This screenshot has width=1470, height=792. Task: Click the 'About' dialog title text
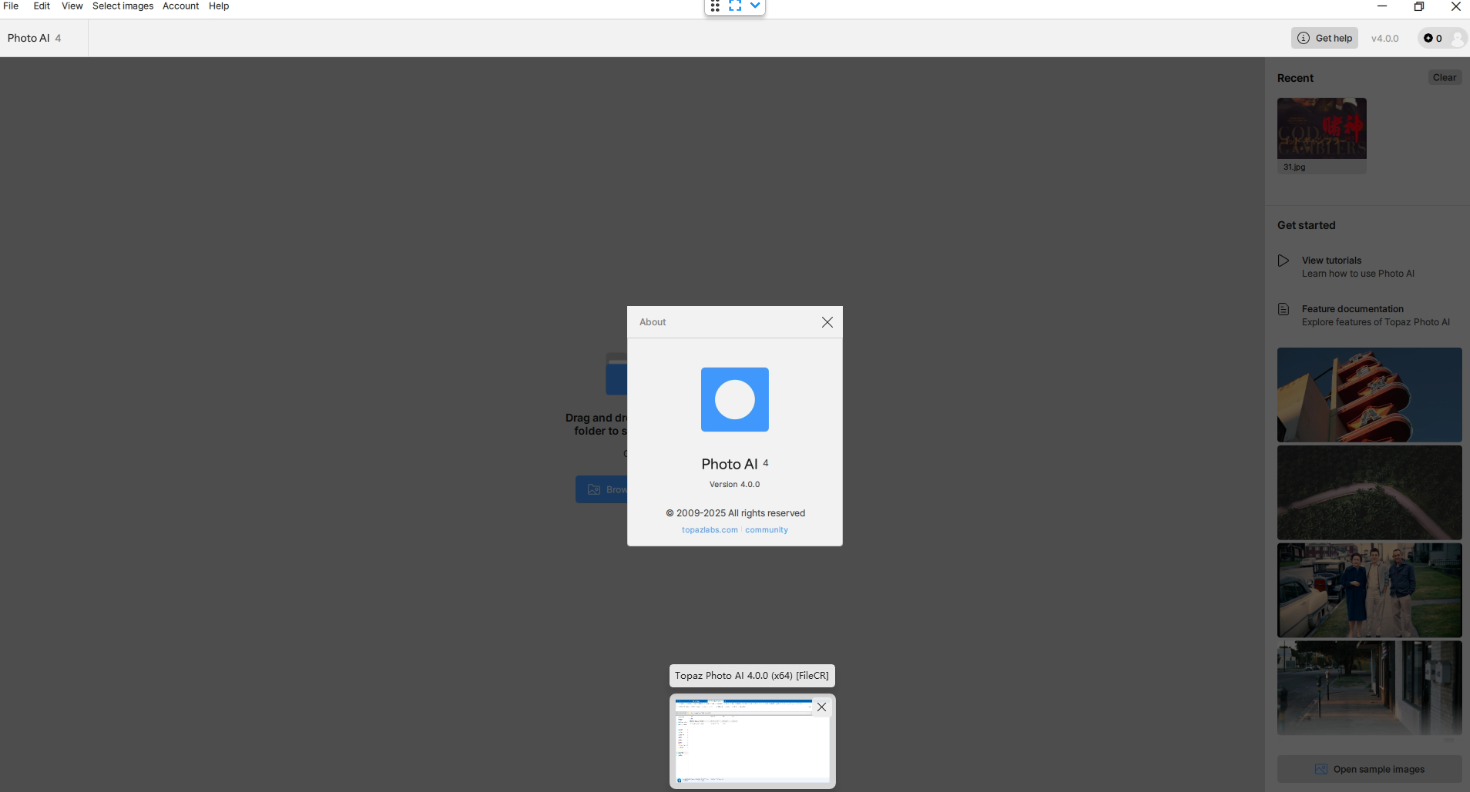click(x=653, y=322)
